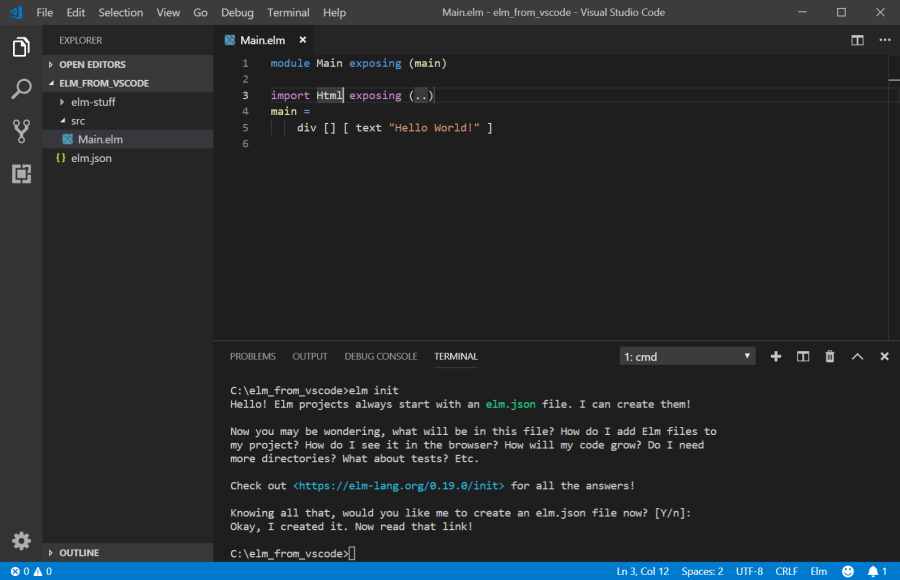Collapse the src folder
This screenshot has height=580, width=900.
tap(78, 121)
